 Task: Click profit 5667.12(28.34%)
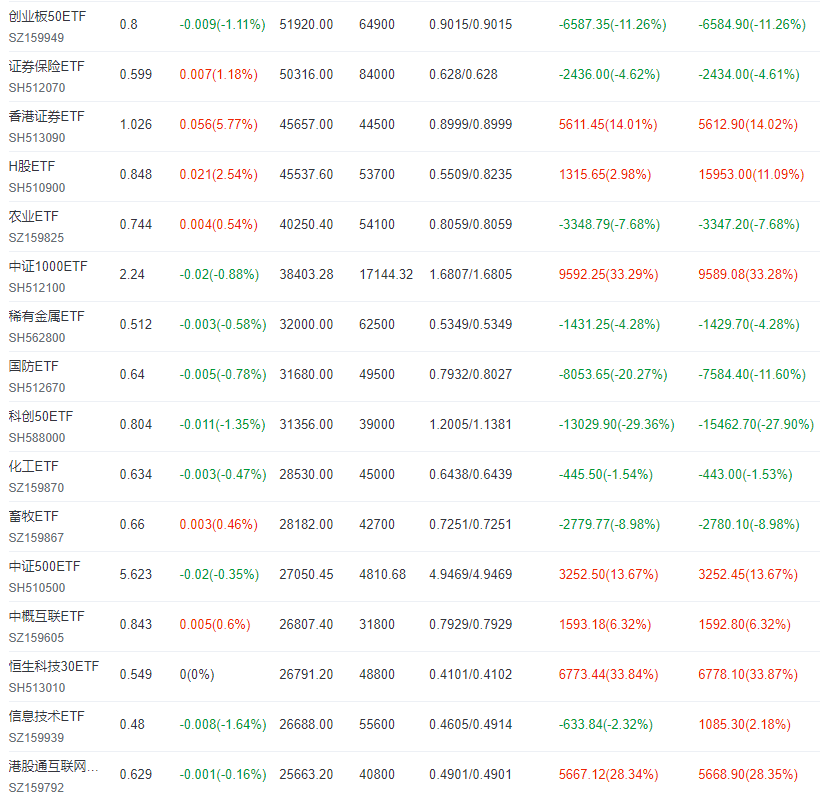point(608,774)
